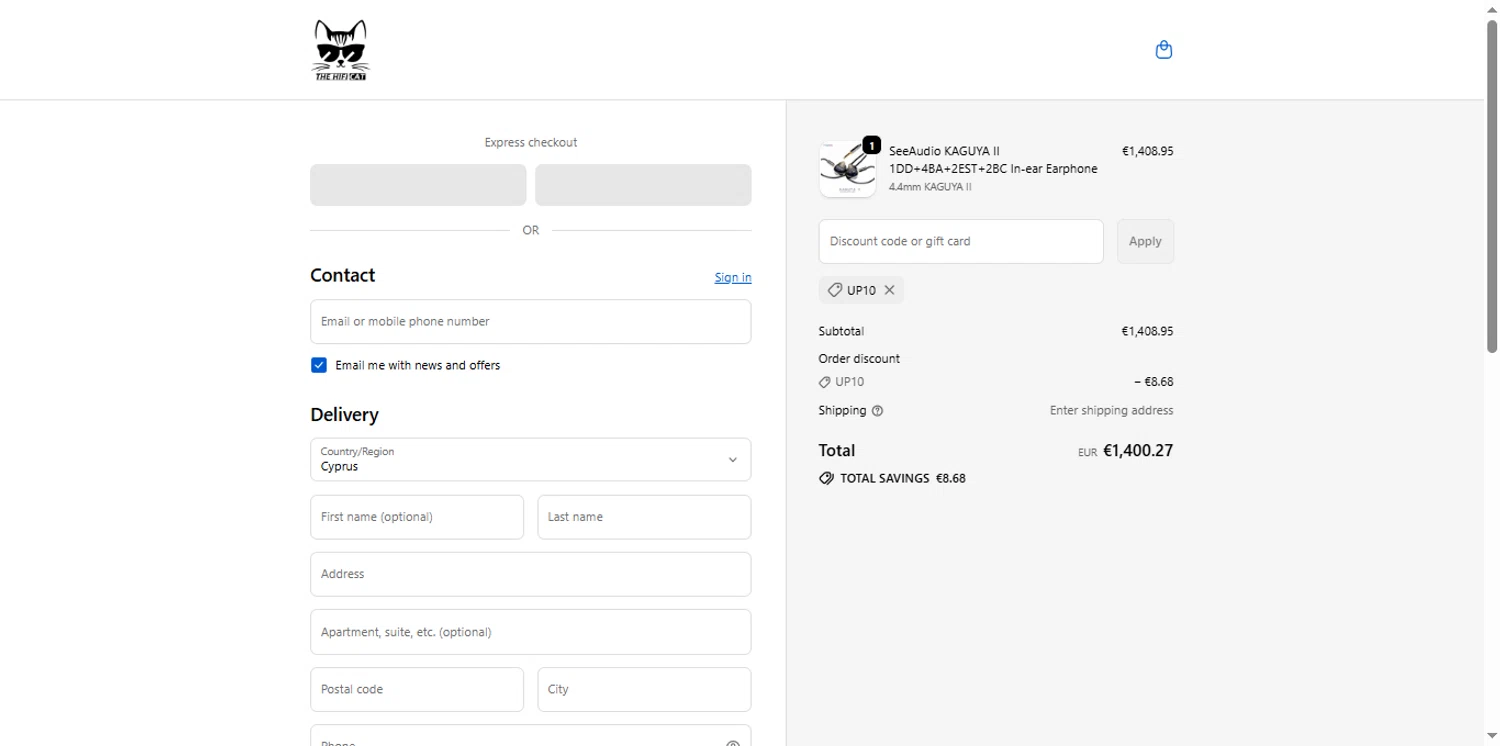This screenshot has width=1500, height=746.
Task: Uncheck Email me with news and offers
Action: click(x=319, y=365)
